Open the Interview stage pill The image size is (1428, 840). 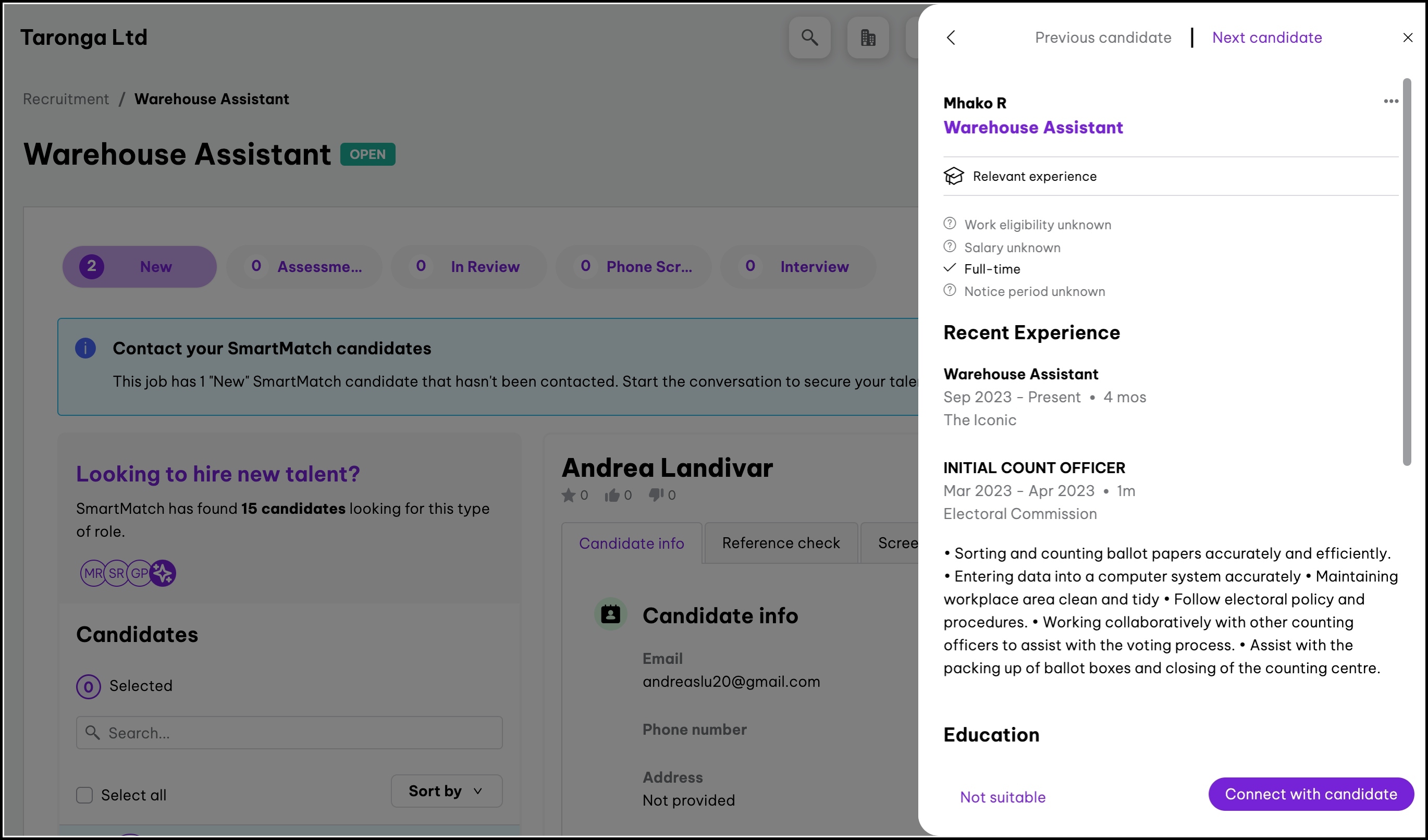797,267
